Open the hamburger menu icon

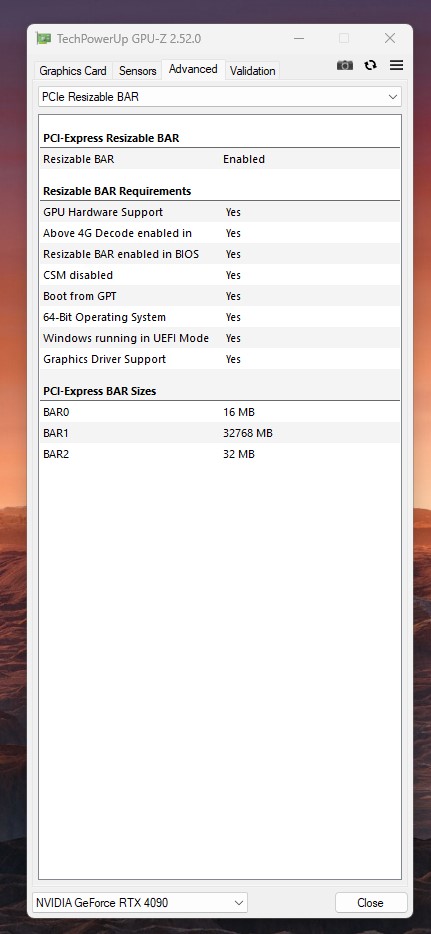coord(396,65)
